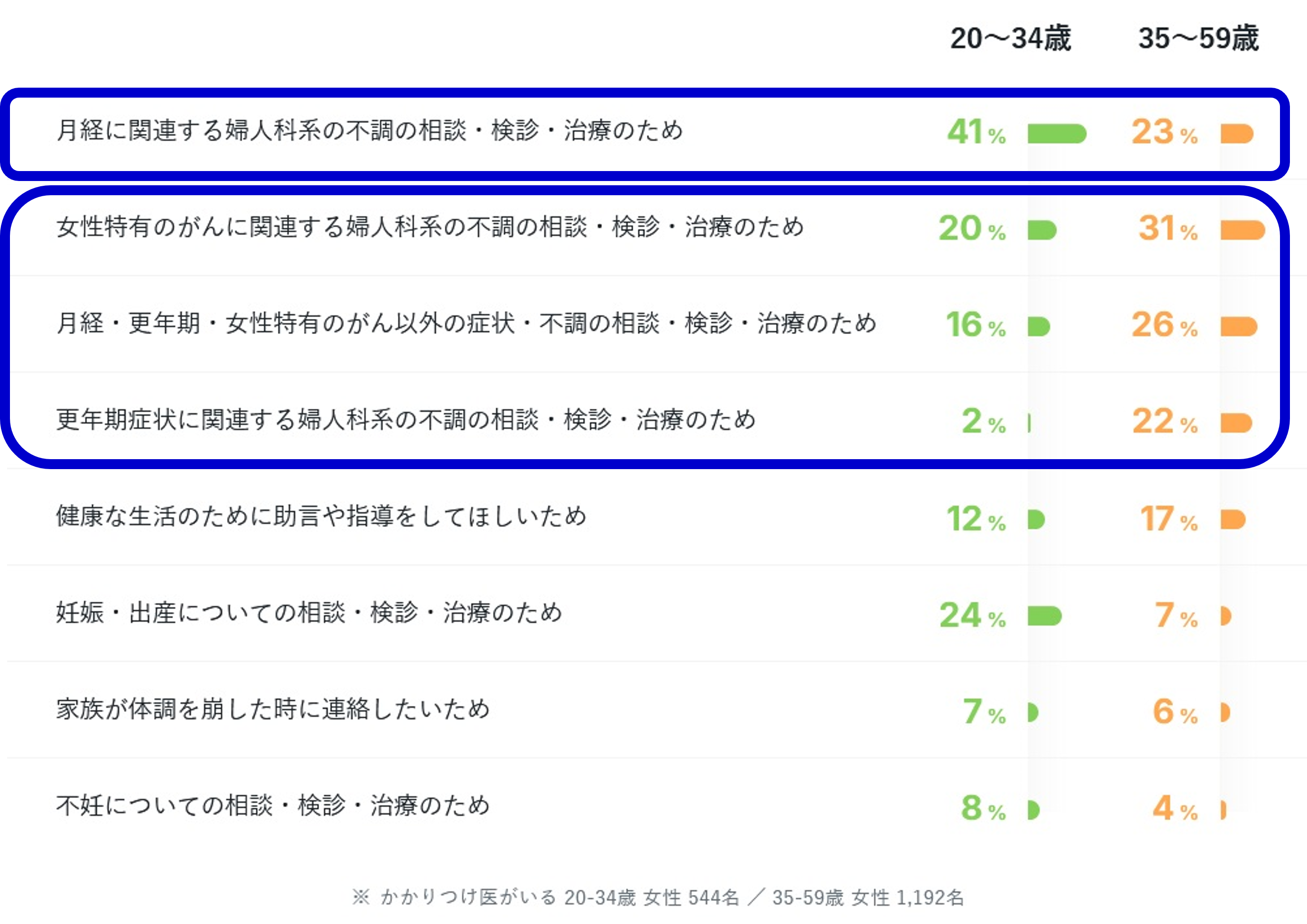Click the orange 22% value
The image size is (1307, 924).
[1165, 422]
